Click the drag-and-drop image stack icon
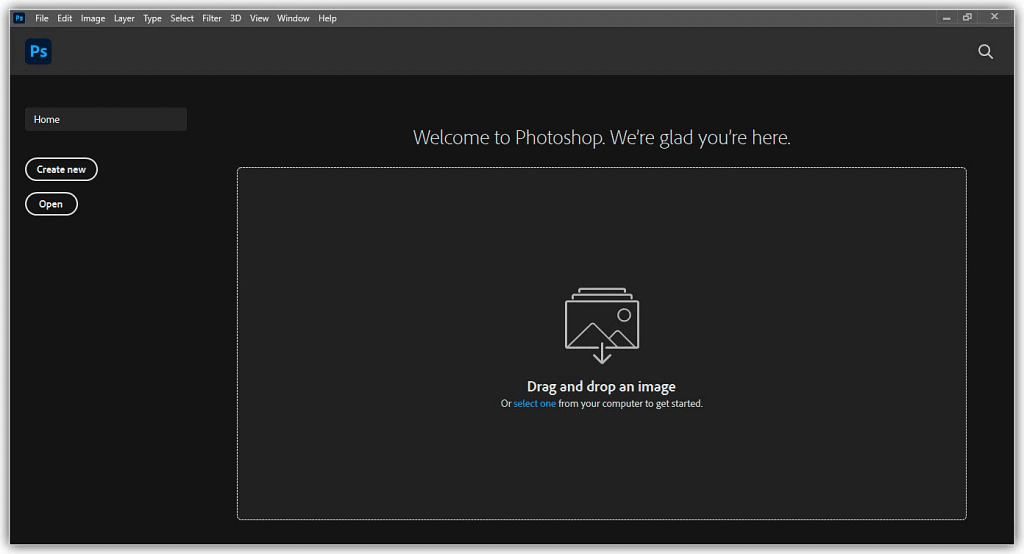The width and height of the screenshot is (1024, 554). pyautogui.click(x=601, y=325)
